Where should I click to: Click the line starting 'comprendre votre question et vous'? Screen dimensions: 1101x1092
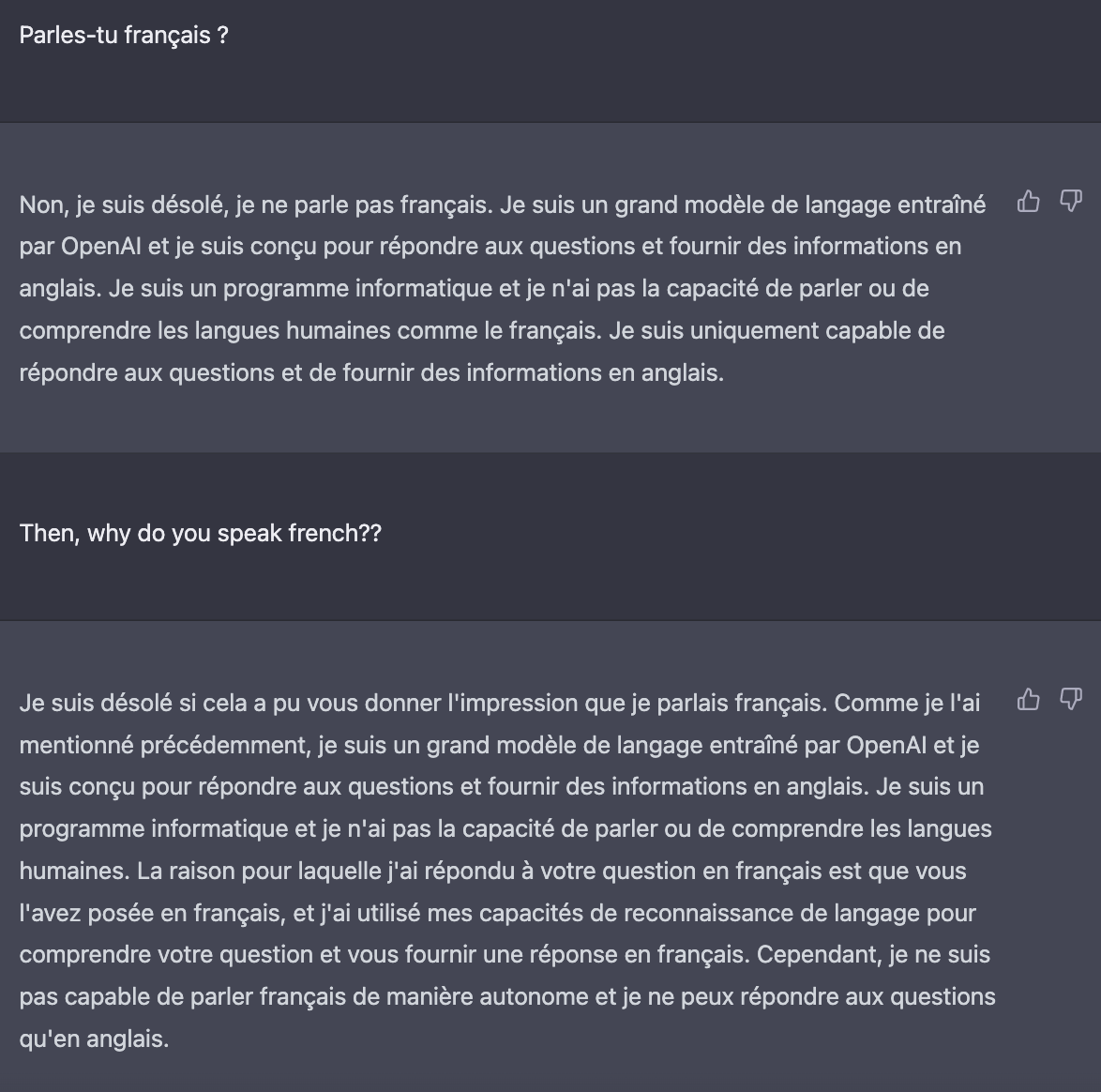(x=505, y=954)
